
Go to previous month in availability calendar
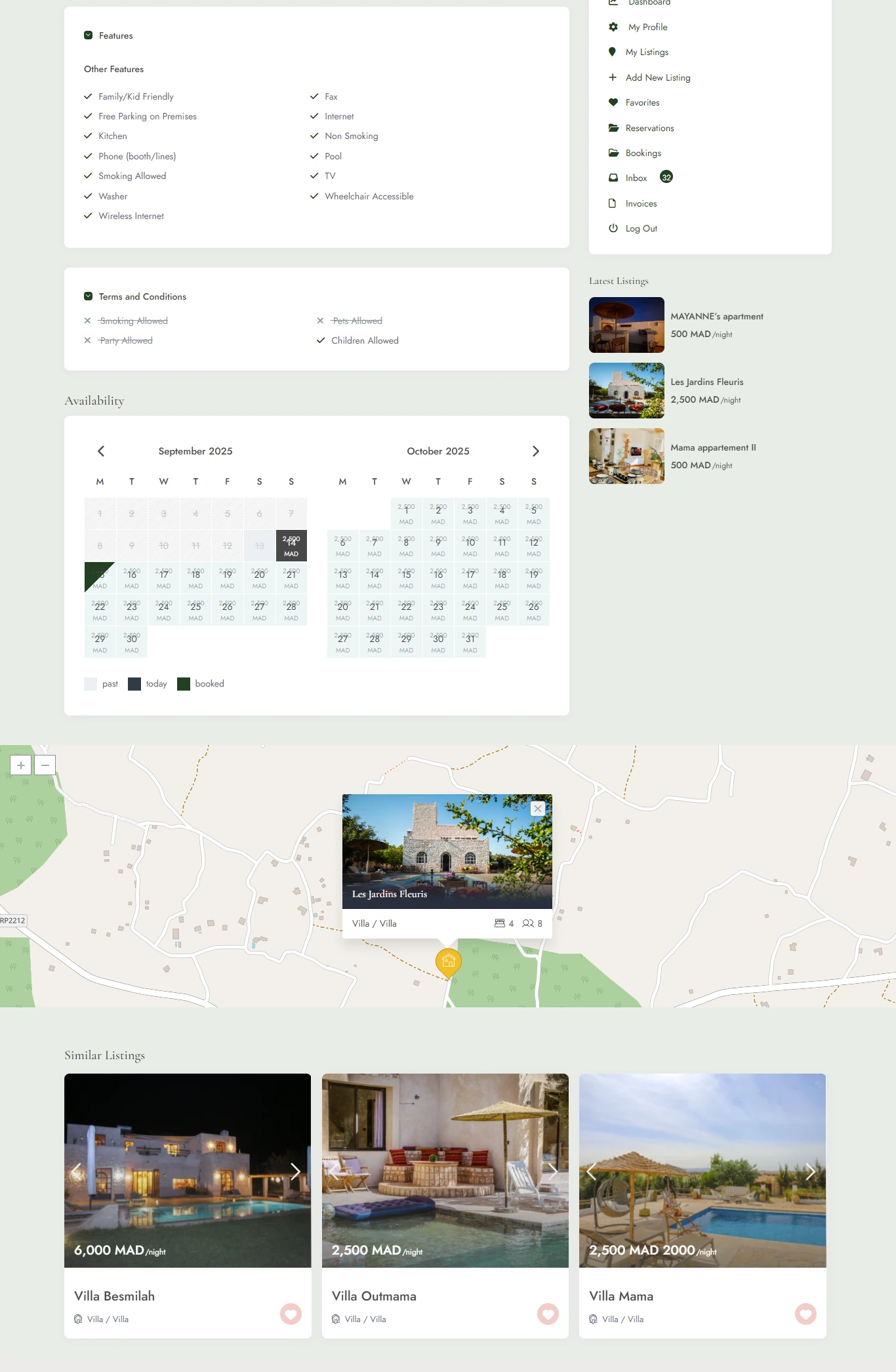(x=101, y=451)
